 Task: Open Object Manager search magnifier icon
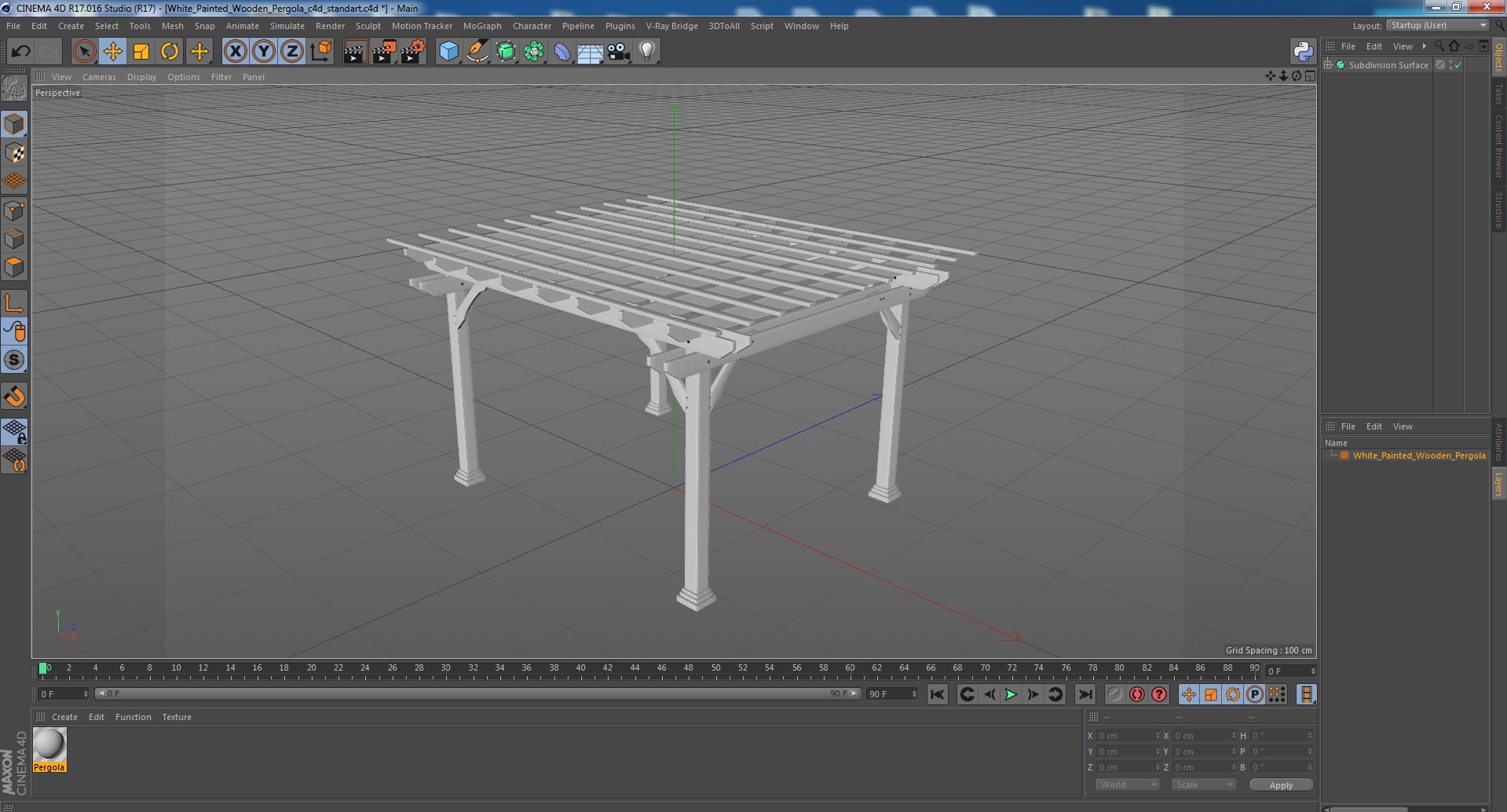(x=1439, y=46)
